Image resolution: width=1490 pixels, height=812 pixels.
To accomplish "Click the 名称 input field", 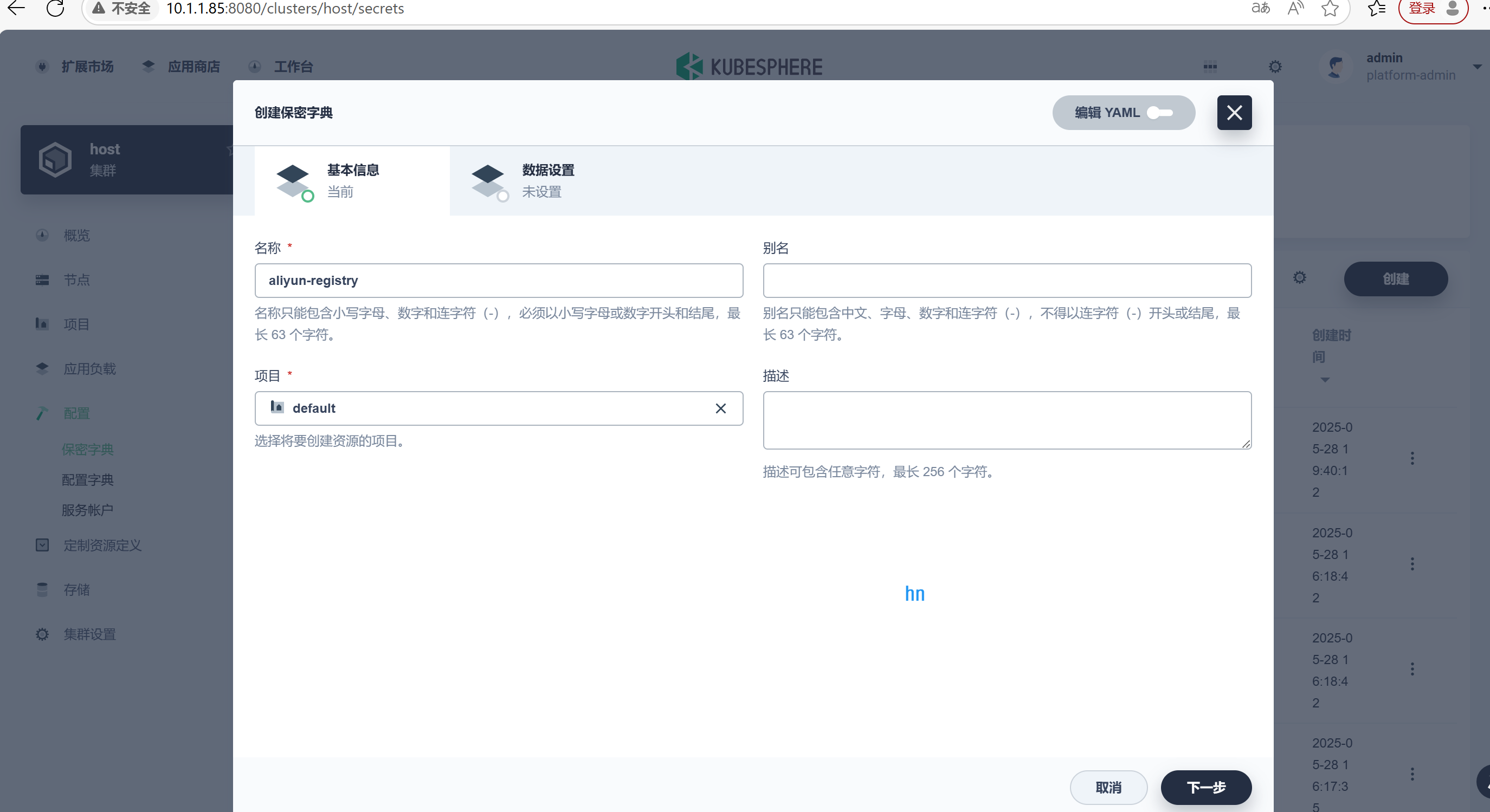I will 498,280.
